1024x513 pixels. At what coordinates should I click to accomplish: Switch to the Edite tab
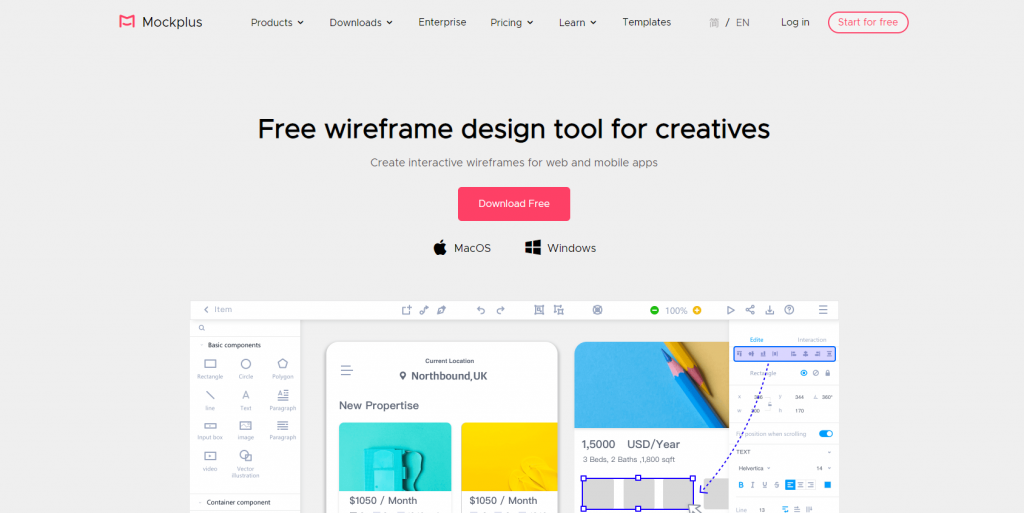[x=756, y=339]
